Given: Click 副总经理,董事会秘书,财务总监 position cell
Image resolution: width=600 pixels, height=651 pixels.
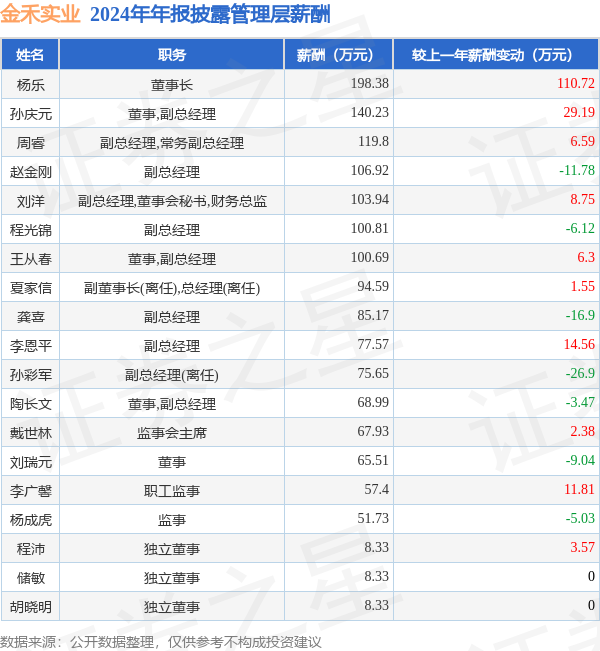Looking at the screenshot, I should [171, 201].
